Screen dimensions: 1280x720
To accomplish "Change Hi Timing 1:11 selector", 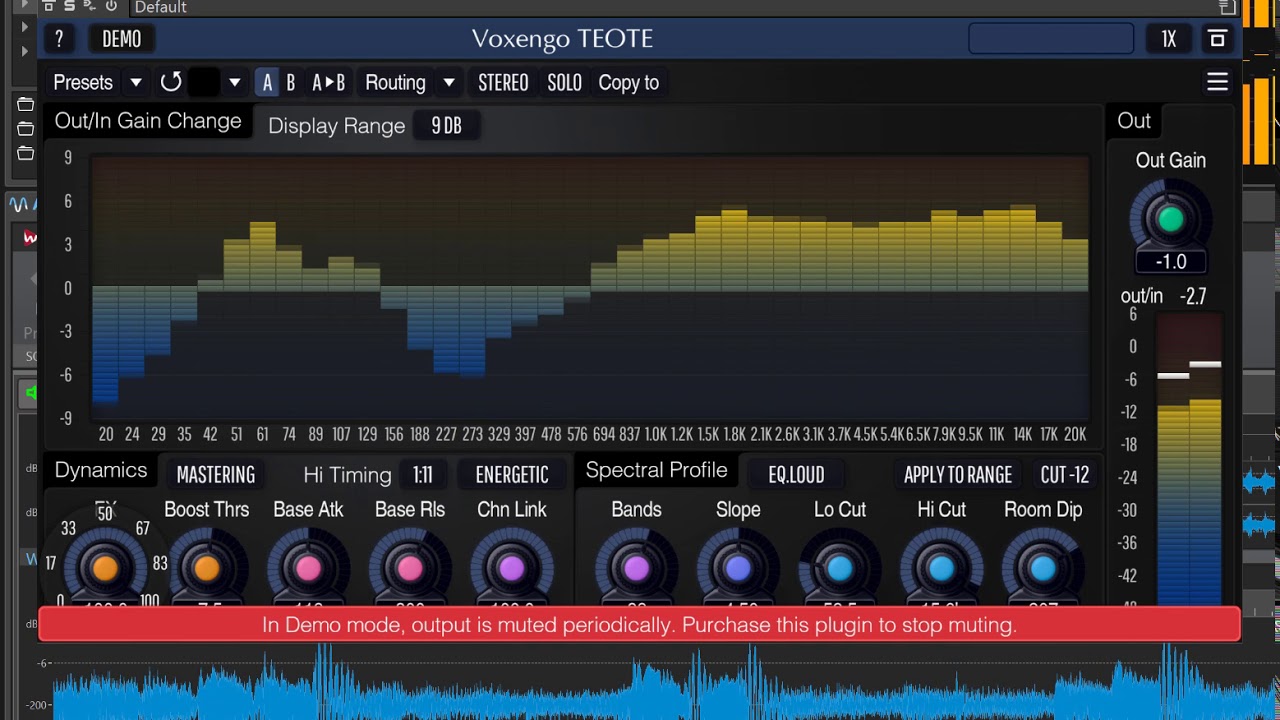I will (423, 475).
